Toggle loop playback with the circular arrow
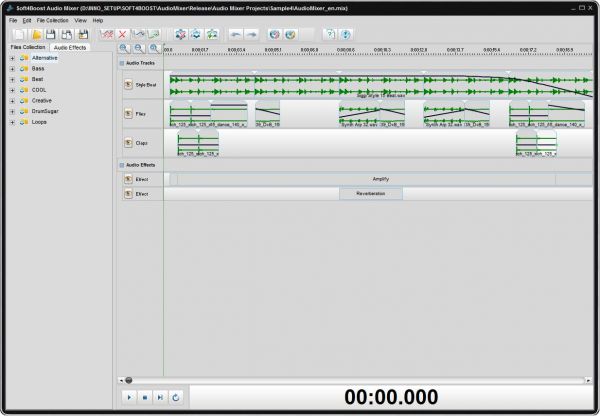The height and width of the screenshot is (416, 600). click(x=176, y=398)
